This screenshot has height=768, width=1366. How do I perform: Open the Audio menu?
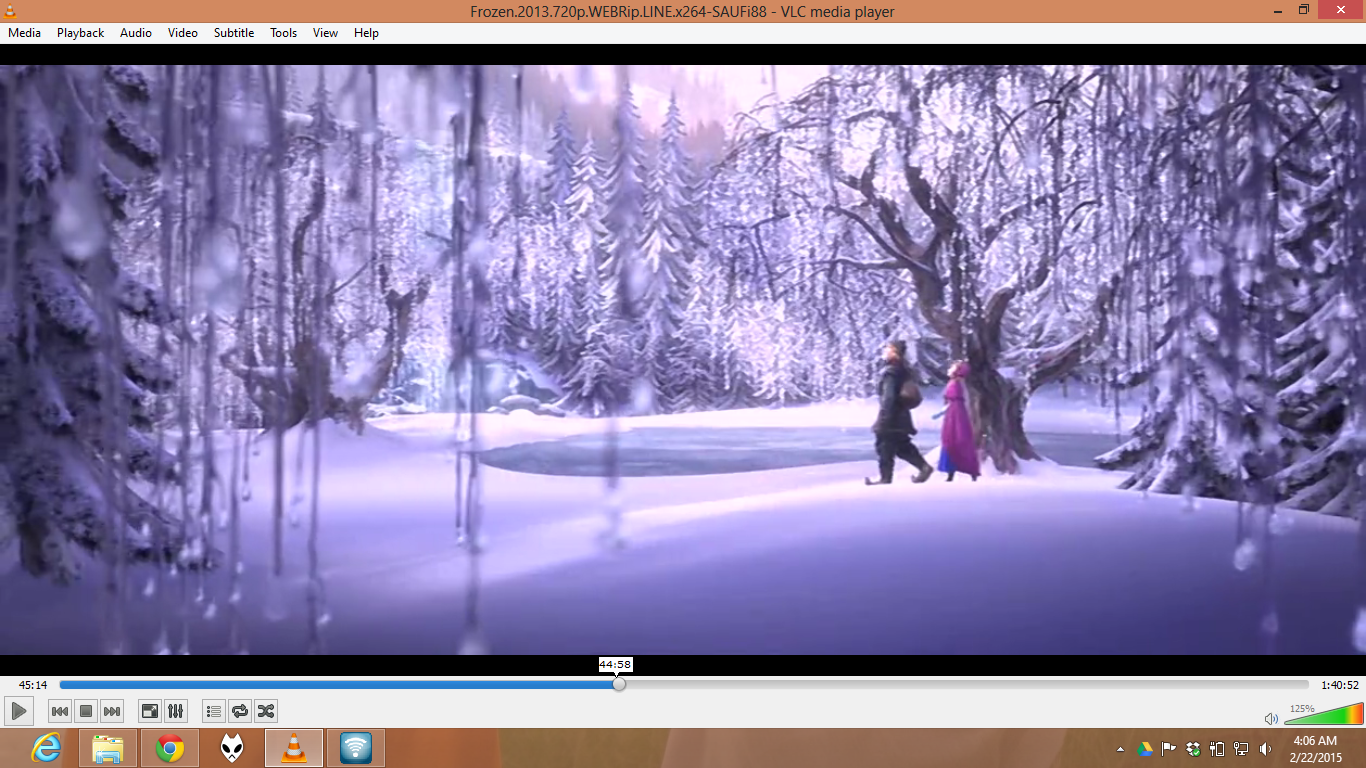tap(136, 33)
